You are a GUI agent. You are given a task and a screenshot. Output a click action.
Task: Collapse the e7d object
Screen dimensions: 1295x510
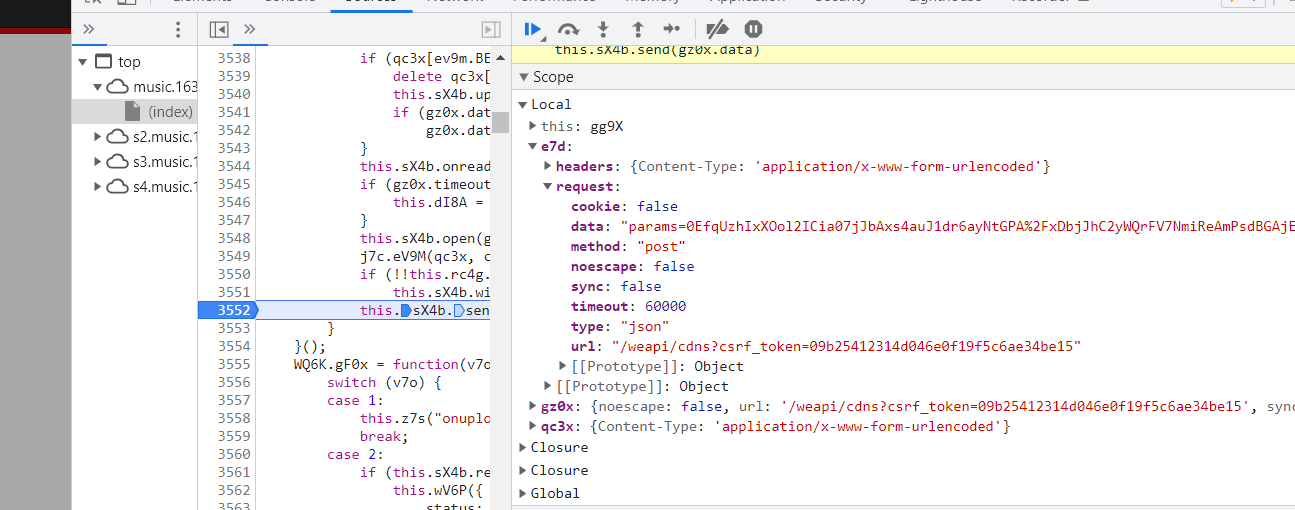click(533, 146)
